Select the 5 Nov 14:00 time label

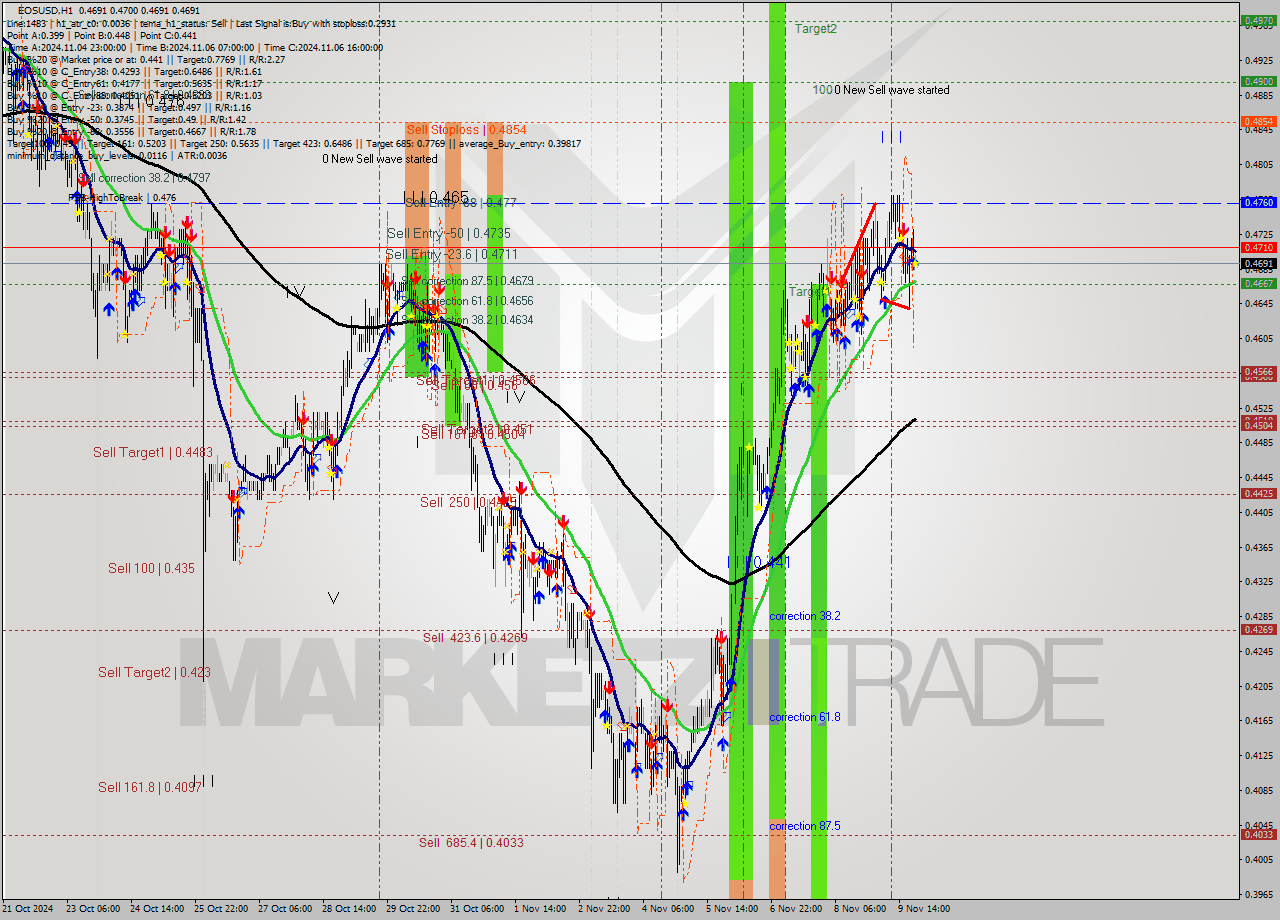tap(732, 909)
